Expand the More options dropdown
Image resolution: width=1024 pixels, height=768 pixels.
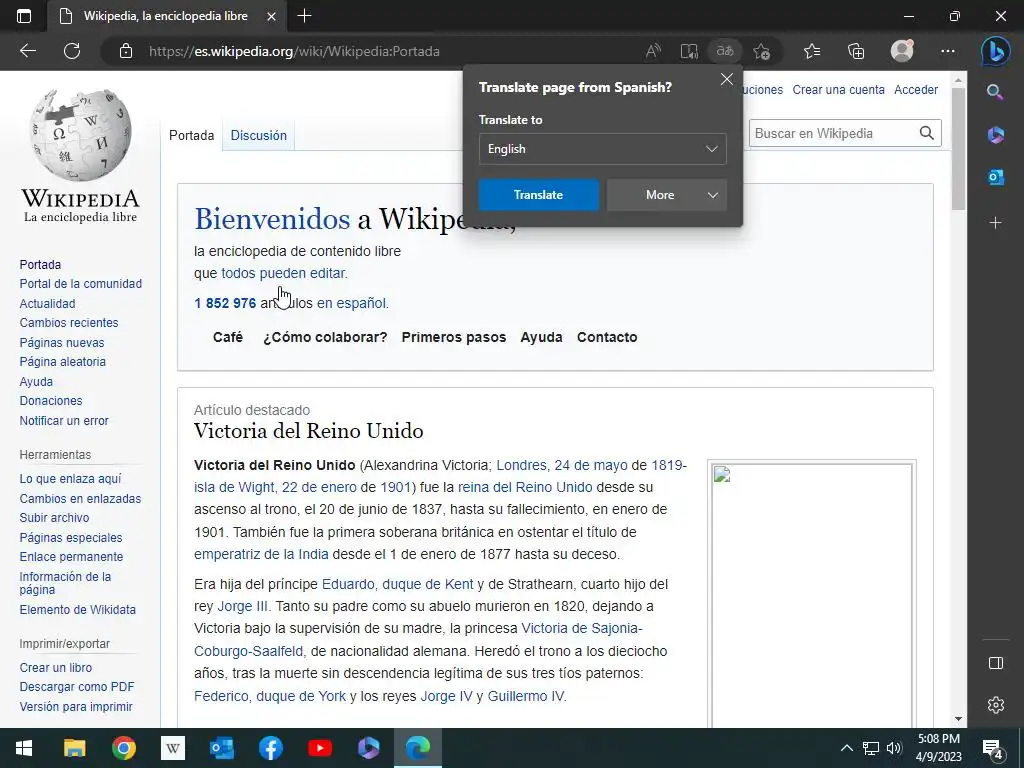click(666, 195)
